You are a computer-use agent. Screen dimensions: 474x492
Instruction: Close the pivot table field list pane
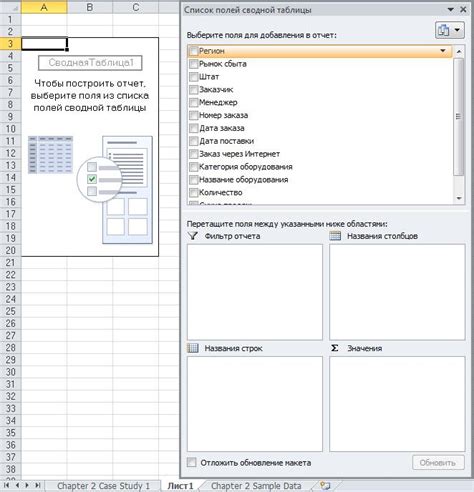(x=463, y=9)
